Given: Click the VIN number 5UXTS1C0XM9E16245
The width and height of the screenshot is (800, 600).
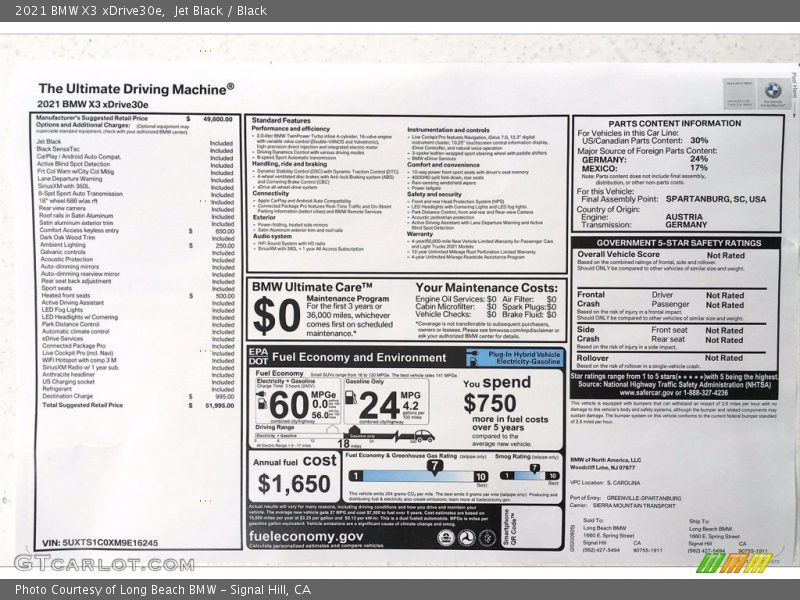Looking at the screenshot, I should [110, 543].
